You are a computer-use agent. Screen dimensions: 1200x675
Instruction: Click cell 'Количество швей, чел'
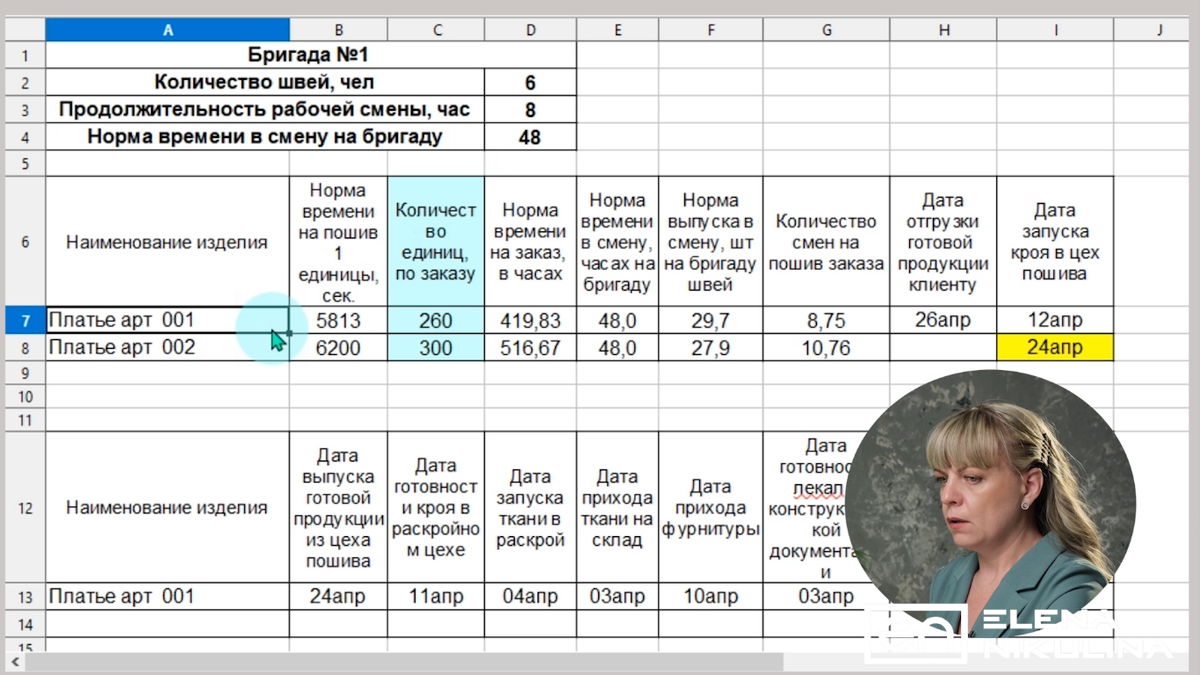point(265,82)
